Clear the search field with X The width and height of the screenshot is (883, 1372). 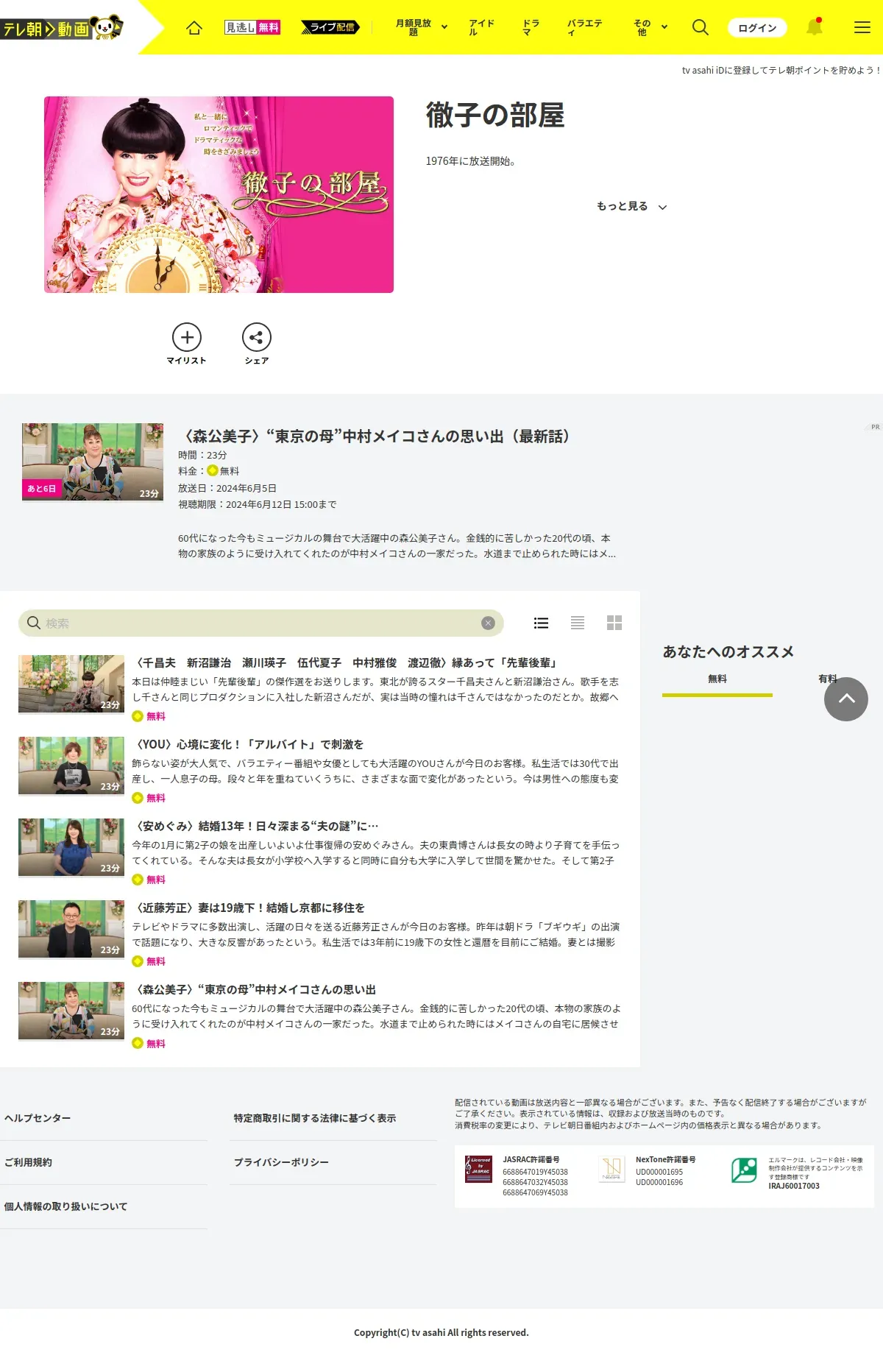tap(488, 623)
